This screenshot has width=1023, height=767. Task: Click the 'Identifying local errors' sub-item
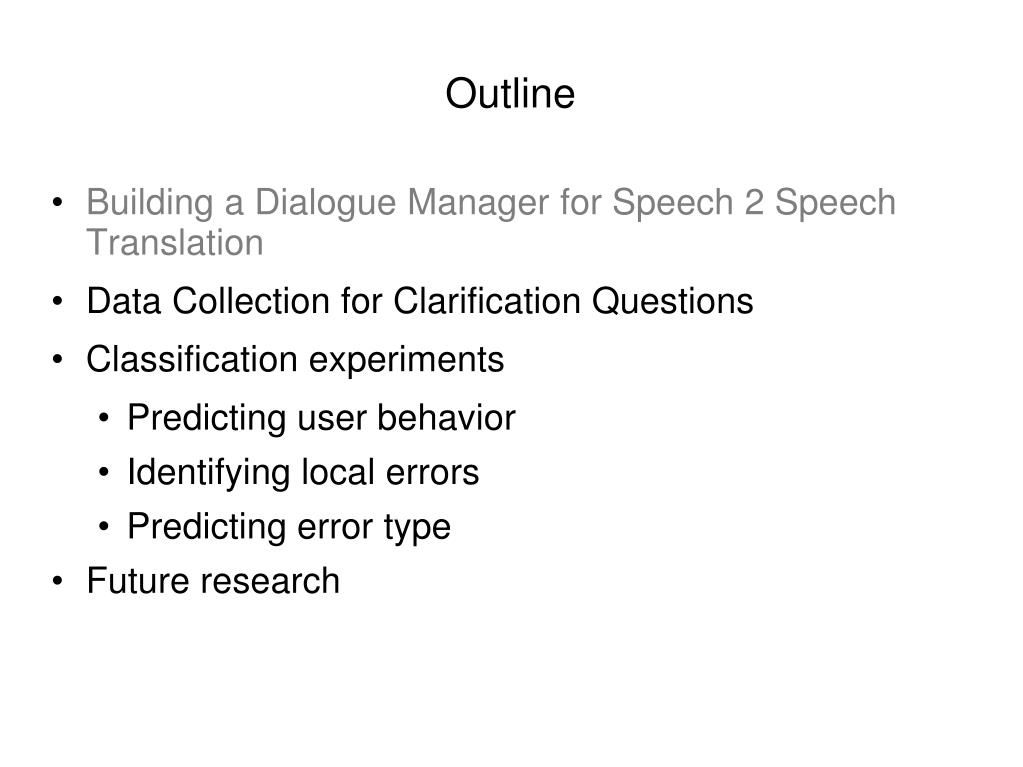[303, 472]
